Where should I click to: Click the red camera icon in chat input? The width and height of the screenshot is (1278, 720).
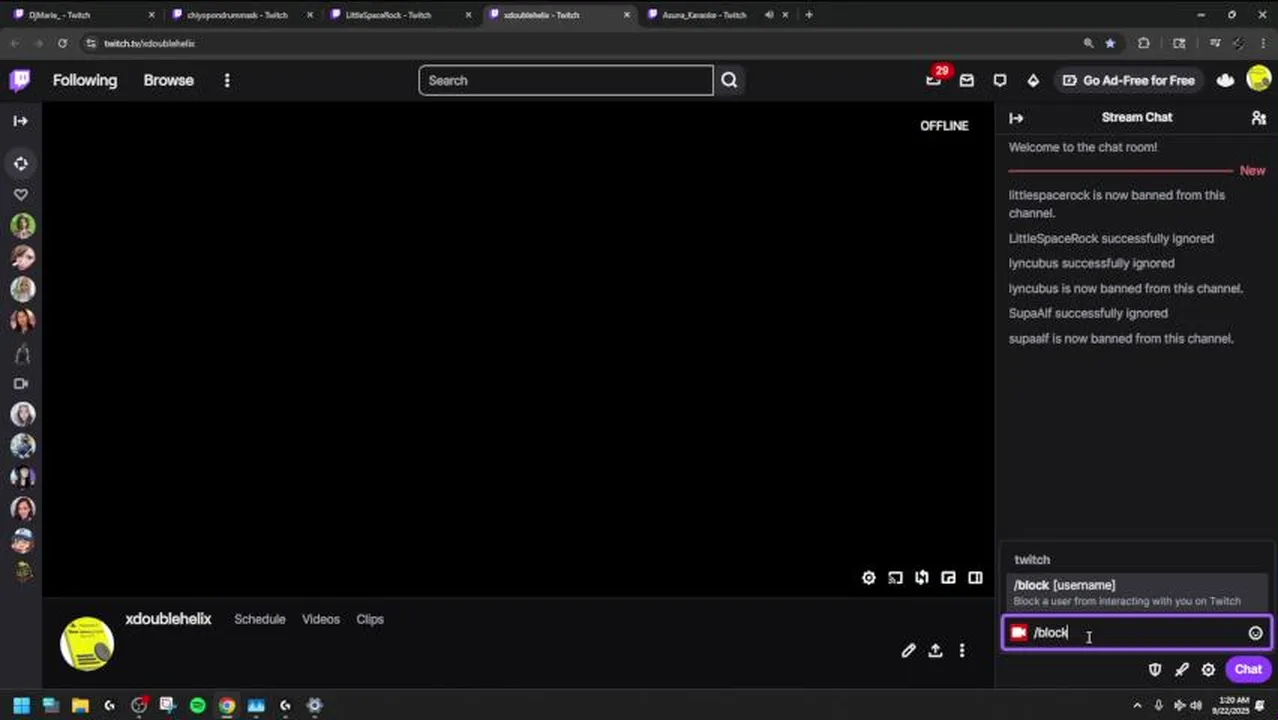(x=1019, y=632)
